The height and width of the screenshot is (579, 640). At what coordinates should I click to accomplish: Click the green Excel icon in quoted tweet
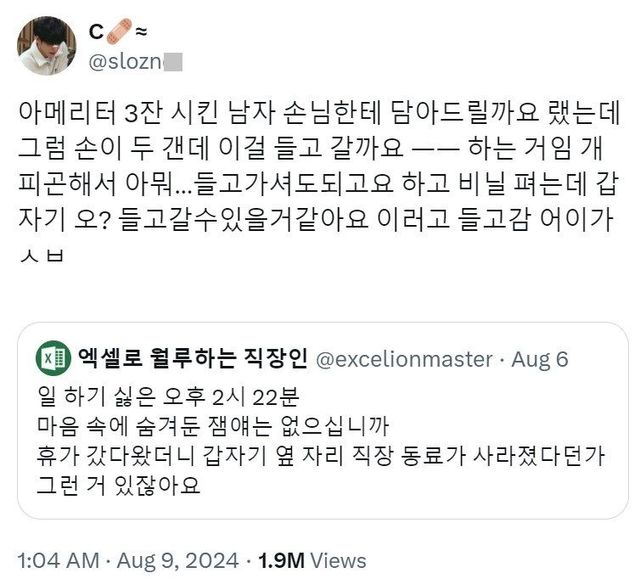click(52, 357)
